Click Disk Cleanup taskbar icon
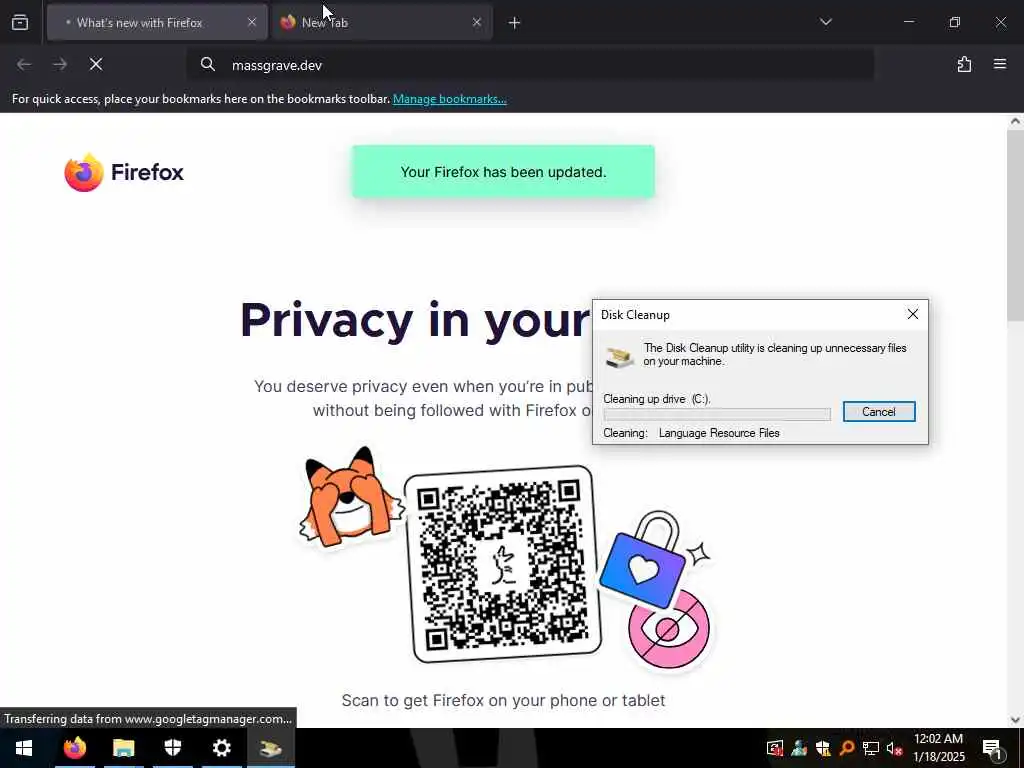This screenshot has width=1024, height=768. tap(270, 748)
